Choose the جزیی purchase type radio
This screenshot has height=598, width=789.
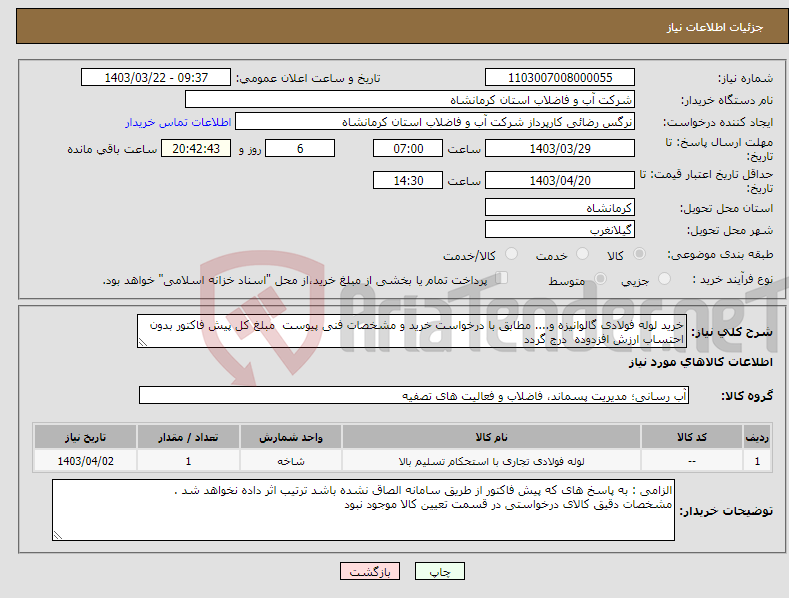664,279
